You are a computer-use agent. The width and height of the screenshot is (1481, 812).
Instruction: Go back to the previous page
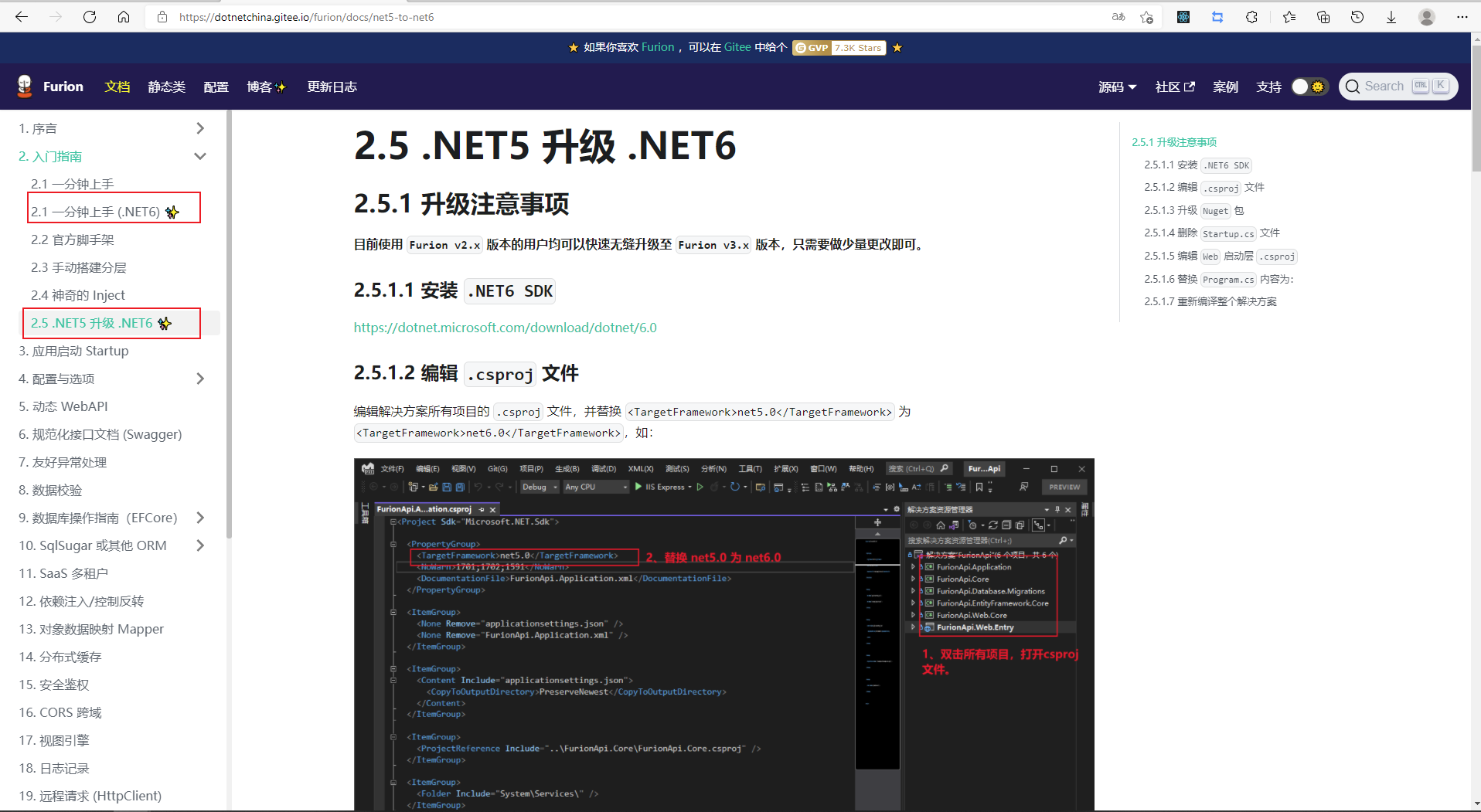tap(22, 17)
